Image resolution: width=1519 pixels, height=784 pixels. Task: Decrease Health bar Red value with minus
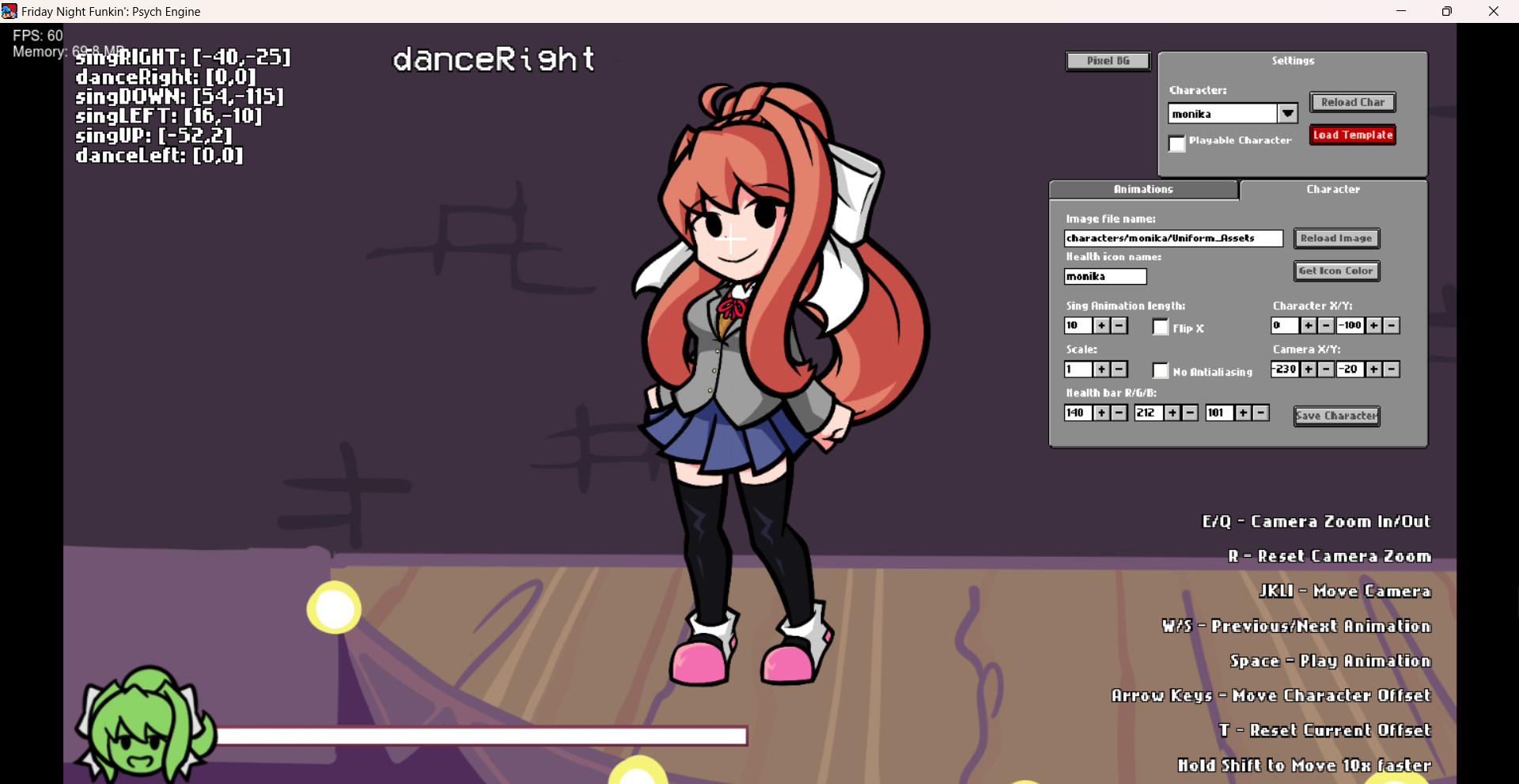coord(1119,413)
